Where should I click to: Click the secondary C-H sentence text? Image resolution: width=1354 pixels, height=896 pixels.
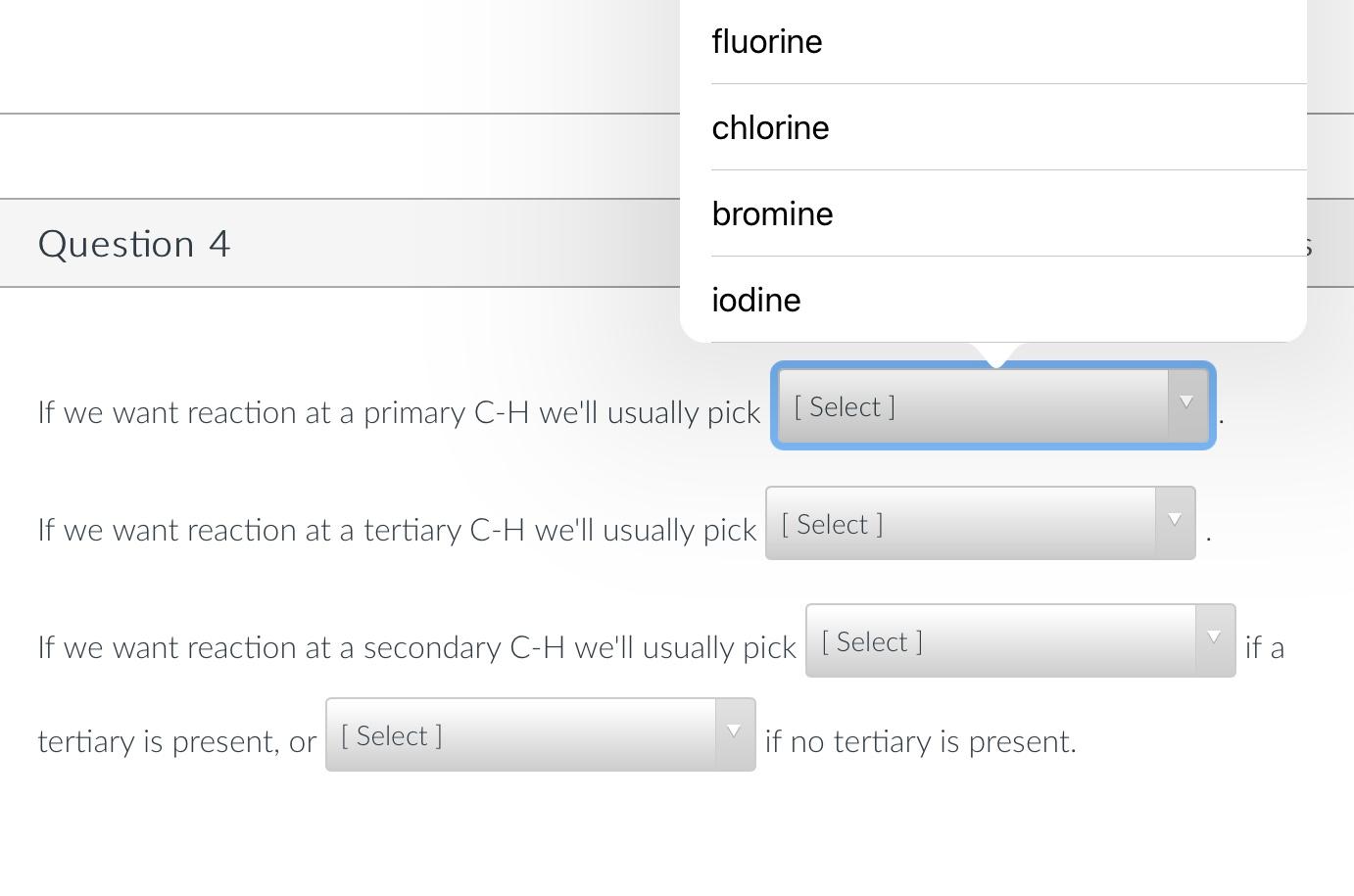[x=416, y=648]
